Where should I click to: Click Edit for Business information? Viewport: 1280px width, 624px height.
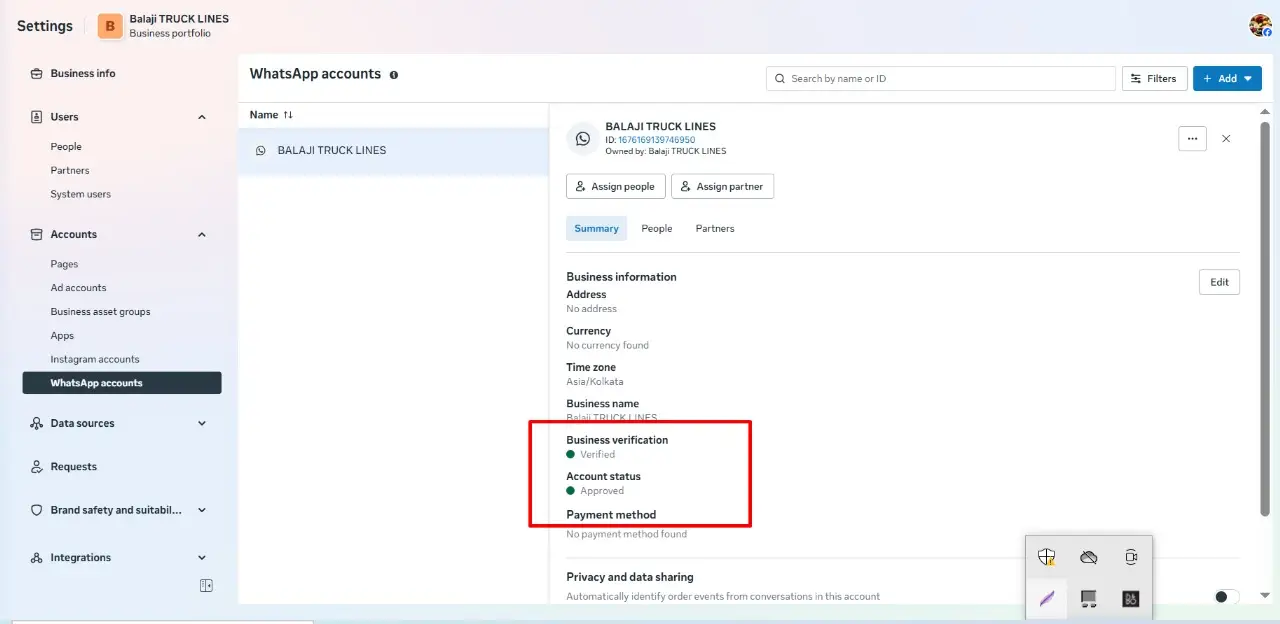point(1219,282)
